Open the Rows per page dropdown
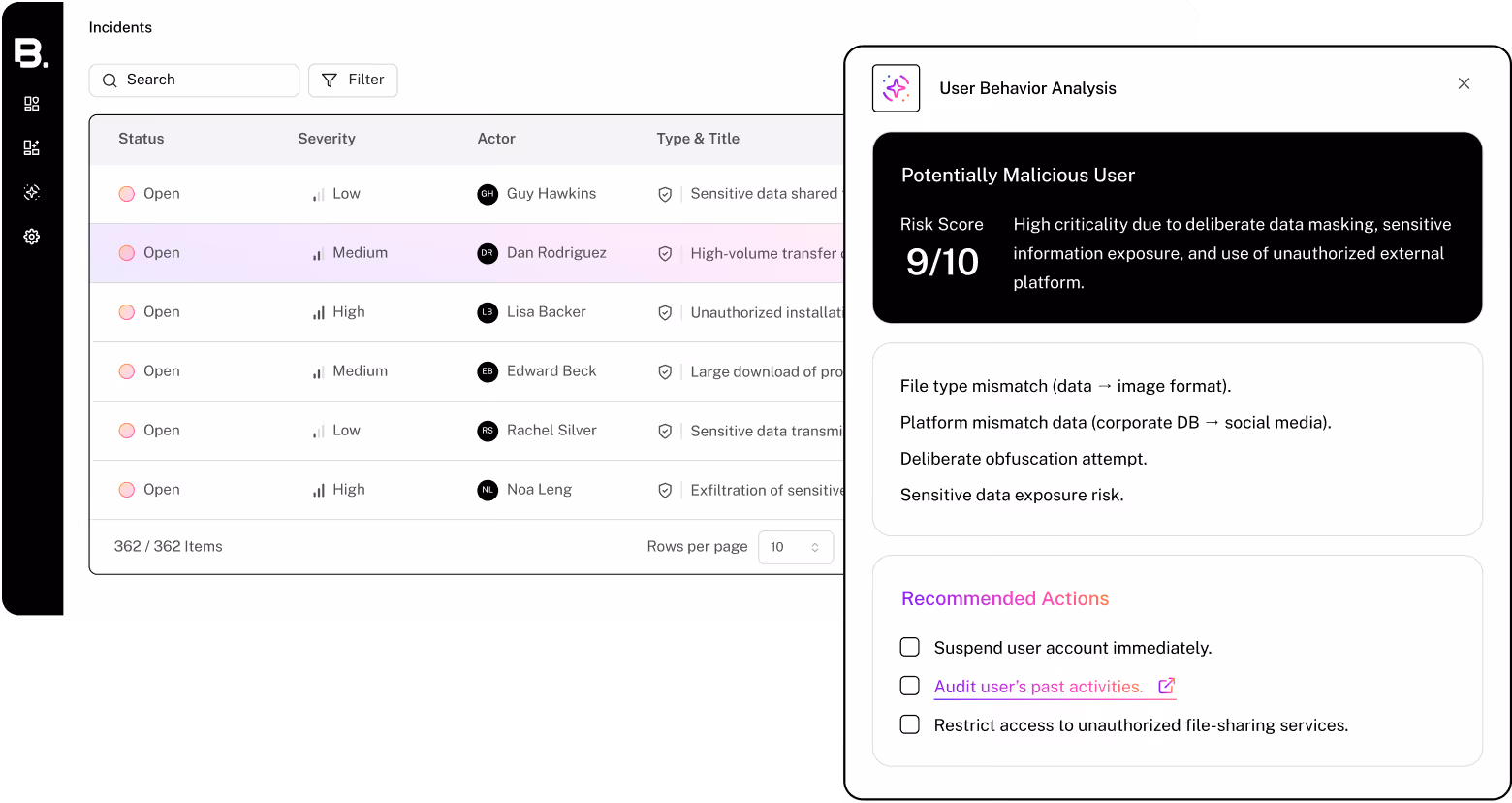The height and width of the screenshot is (803, 1512). coord(796,547)
